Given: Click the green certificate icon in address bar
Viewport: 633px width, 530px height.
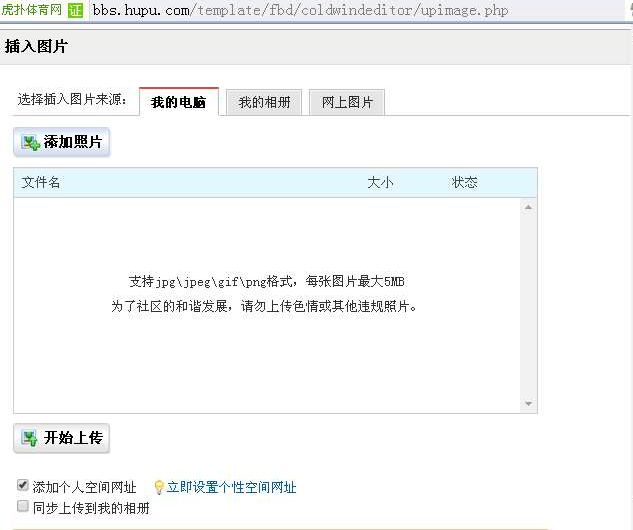Looking at the screenshot, I should (x=75, y=10).
